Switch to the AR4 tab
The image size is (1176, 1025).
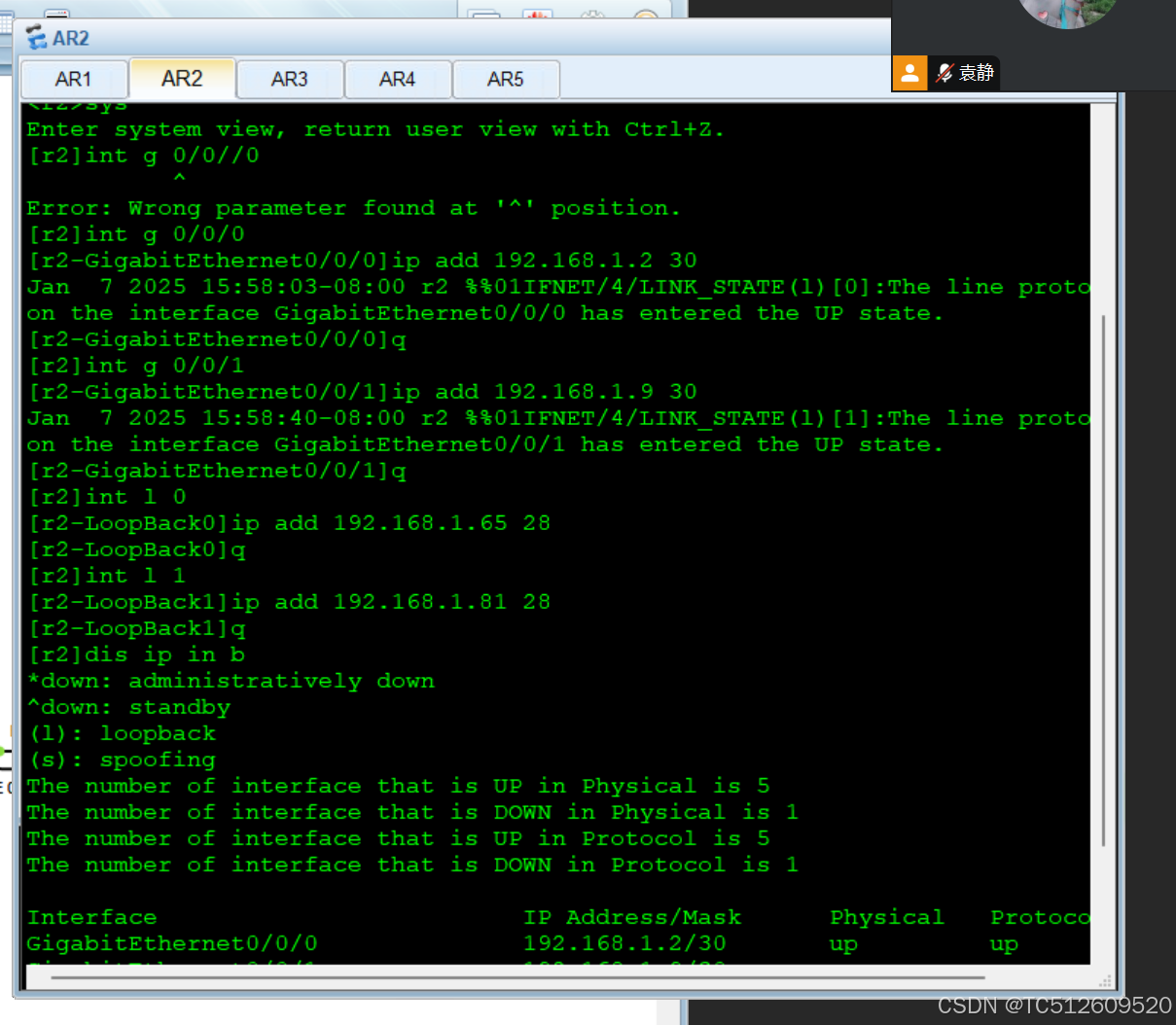coord(398,79)
